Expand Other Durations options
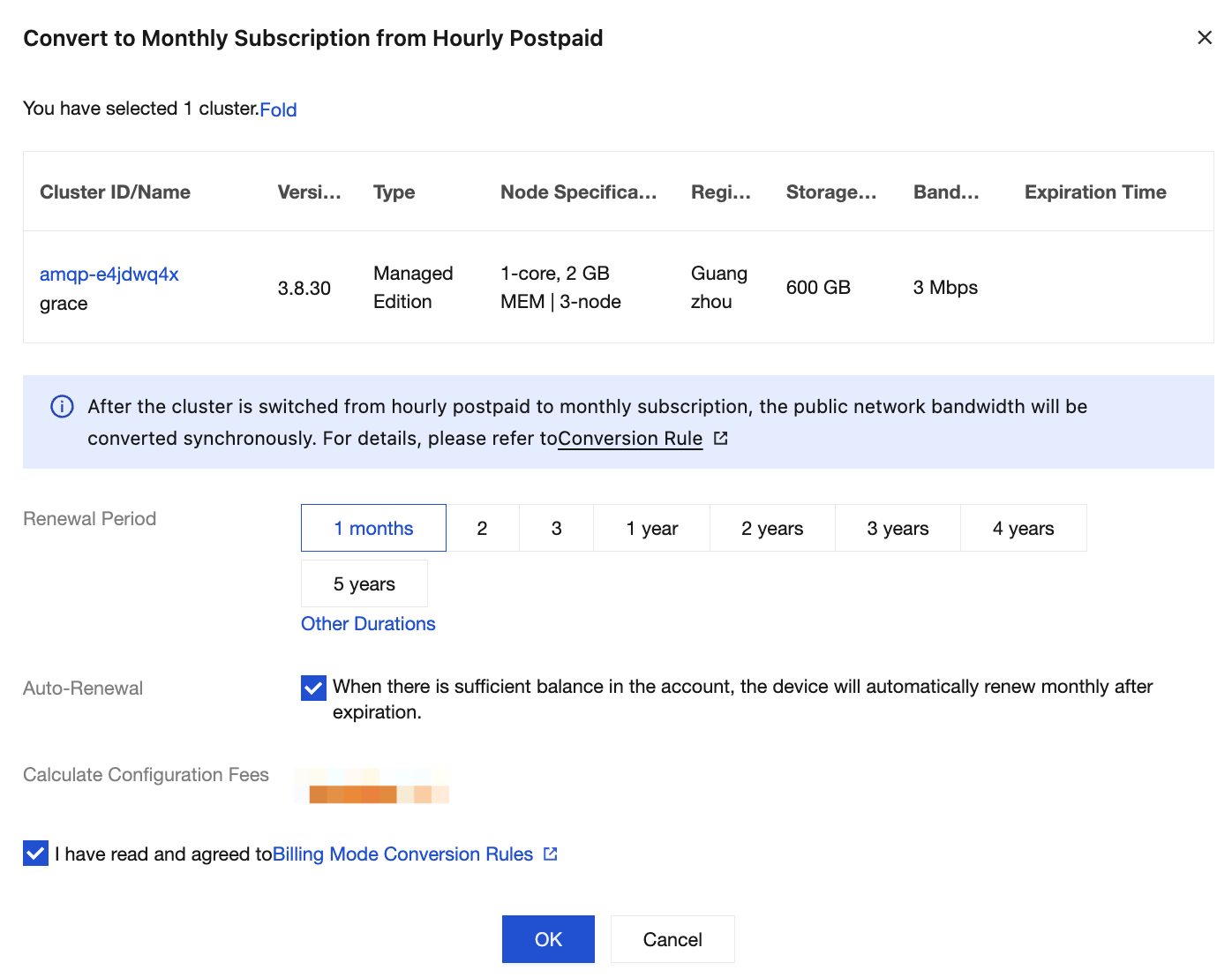 pos(368,624)
